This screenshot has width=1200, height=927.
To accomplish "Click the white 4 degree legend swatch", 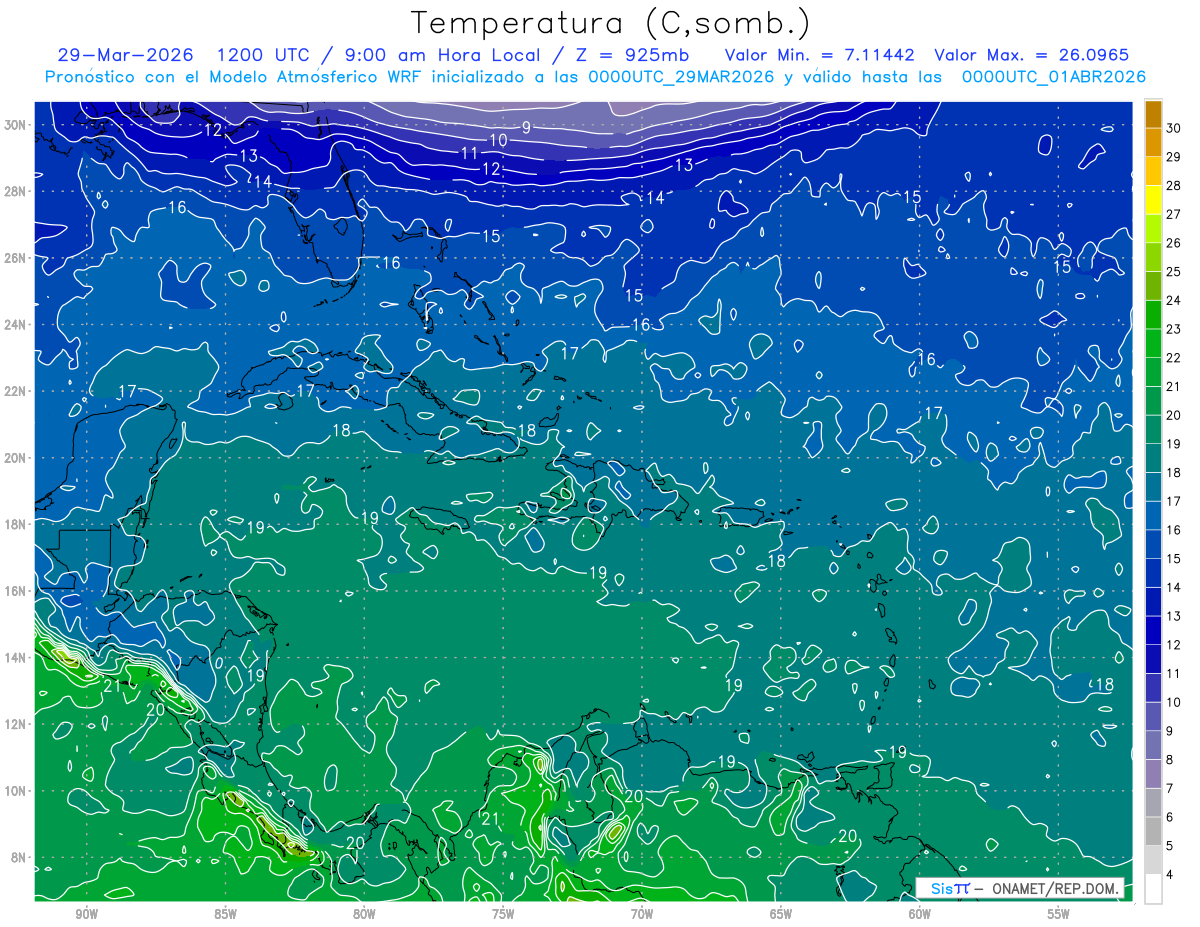I will pos(1153,889).
